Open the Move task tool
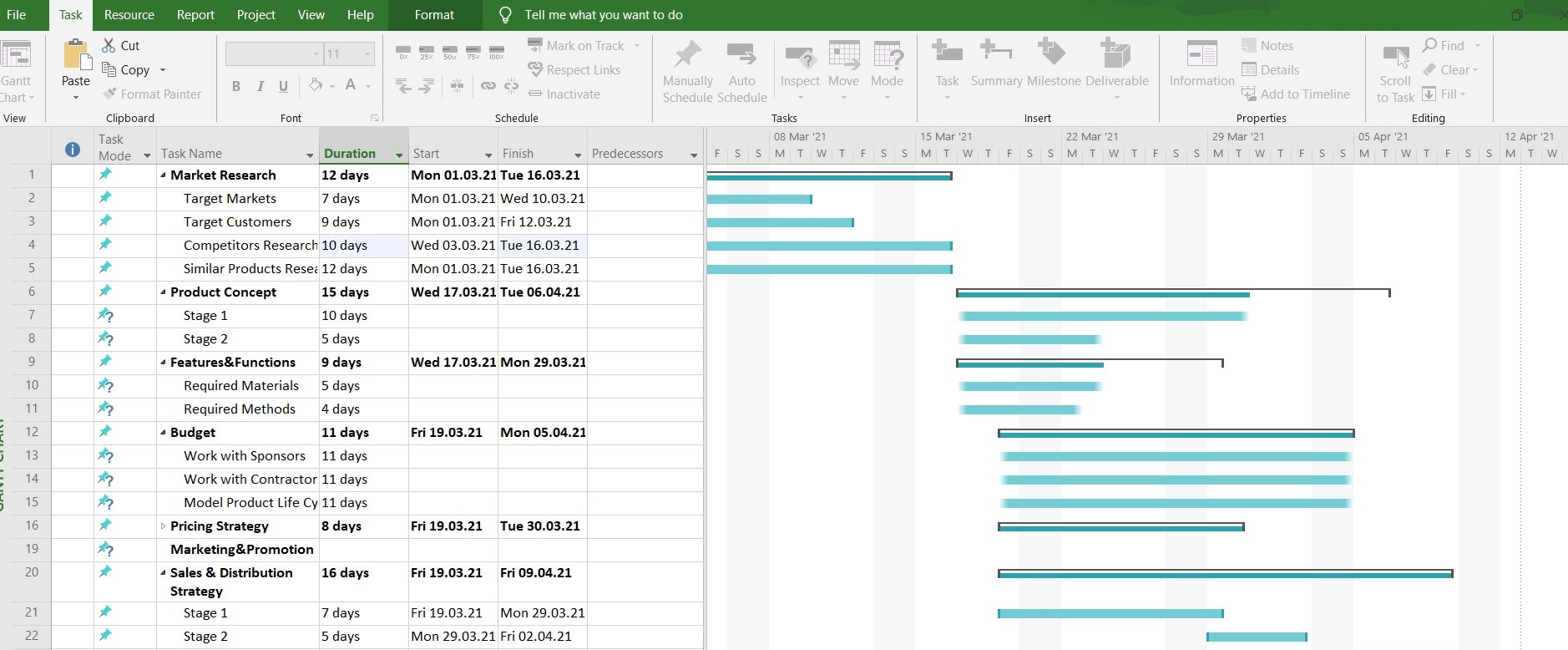 (x=844, y=70)
